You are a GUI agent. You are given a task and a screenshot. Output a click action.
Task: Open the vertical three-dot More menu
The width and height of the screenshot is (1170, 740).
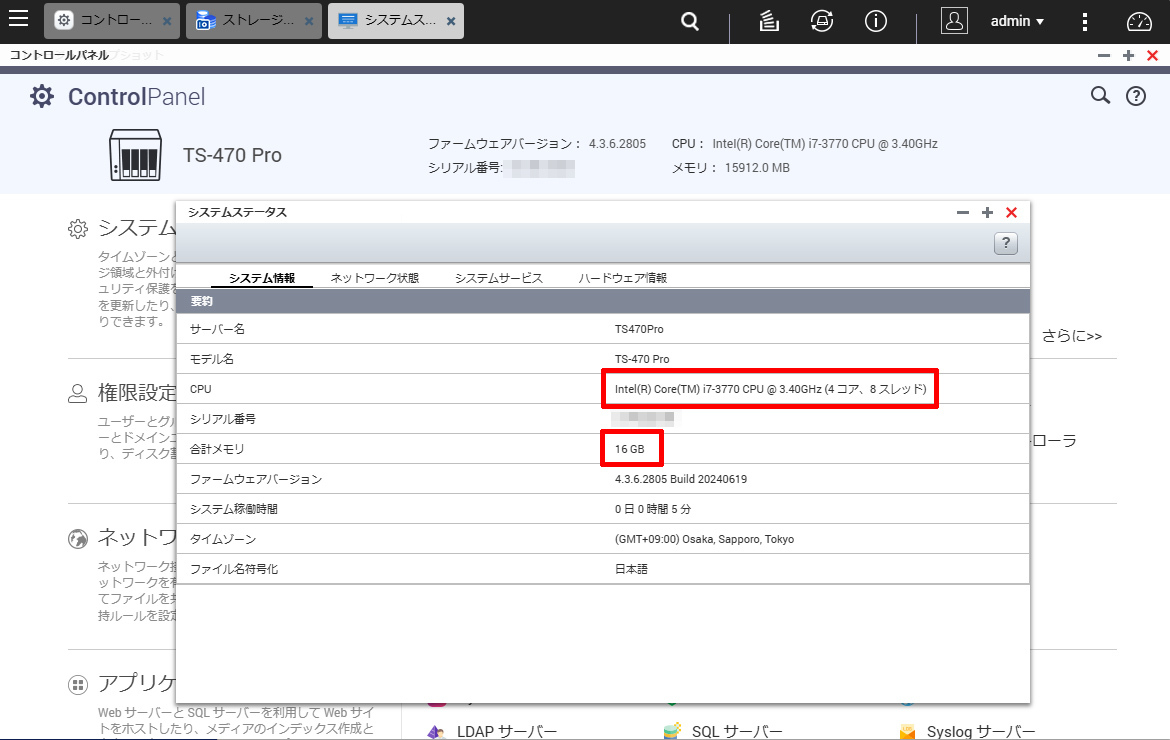(1084, 22)
